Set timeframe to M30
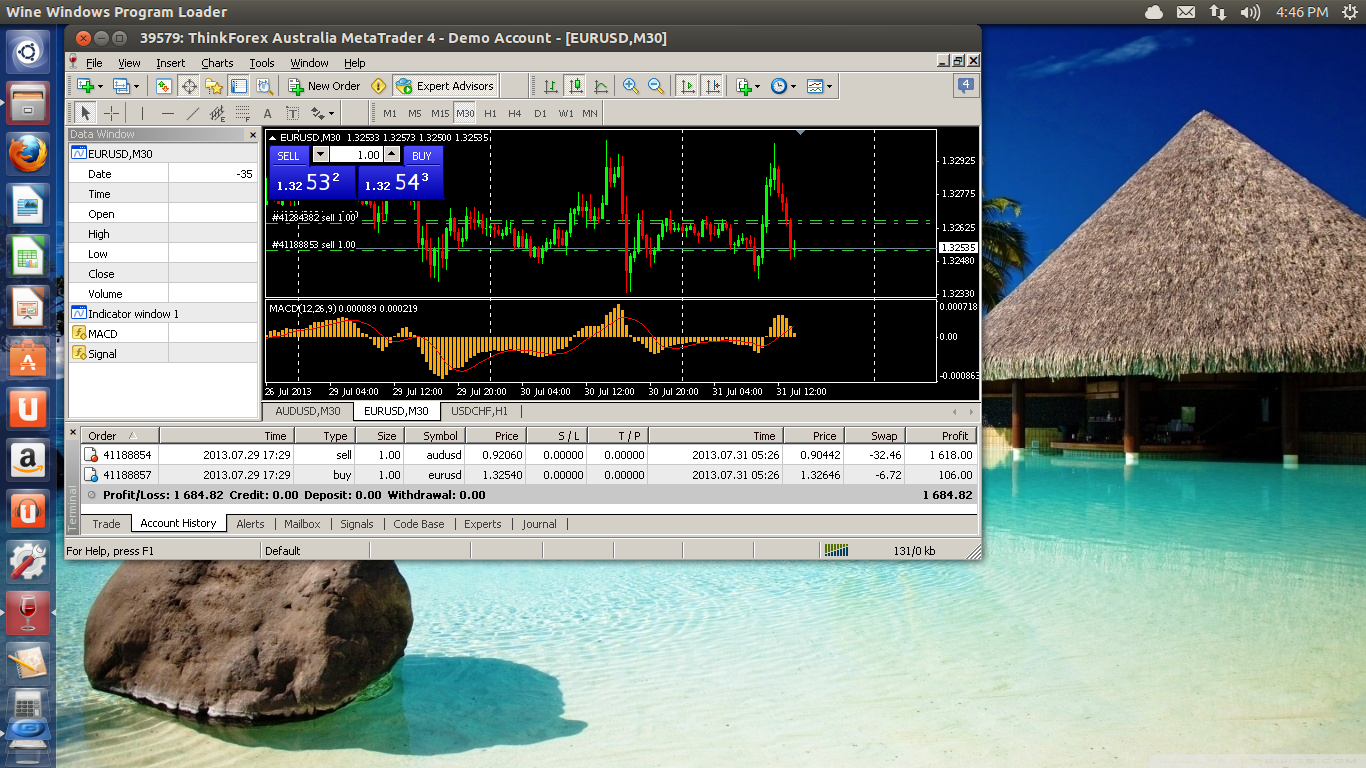Viewport: 1366px width, 768px height. [x=465, y=113]
